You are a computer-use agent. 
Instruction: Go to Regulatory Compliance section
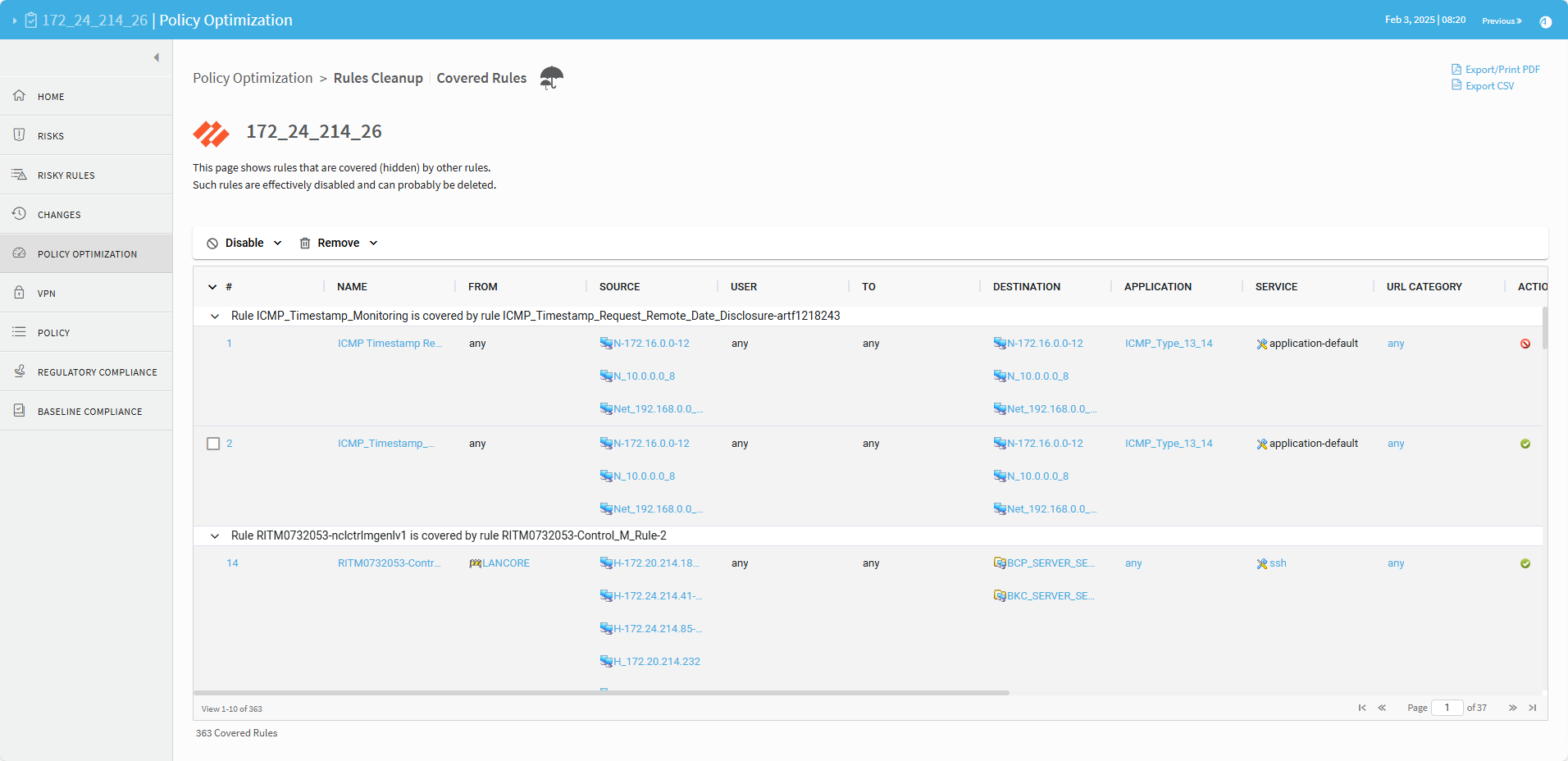97,372
